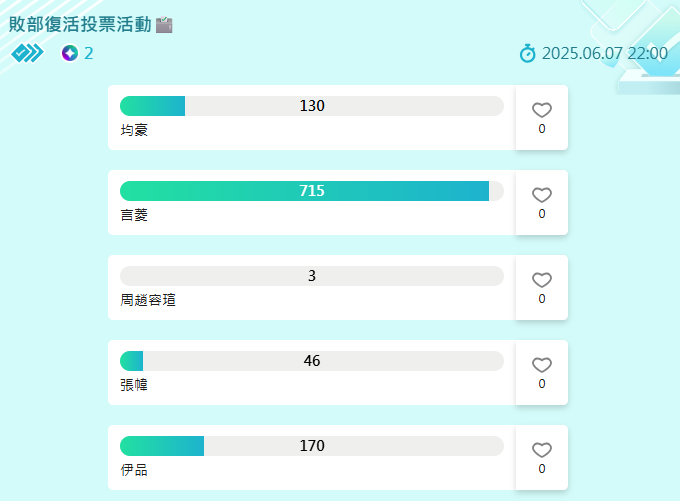This screenshot has height=501, width=680.
Task: Like the 均豪 option heart icon
Action: click(x=542, y=110)
